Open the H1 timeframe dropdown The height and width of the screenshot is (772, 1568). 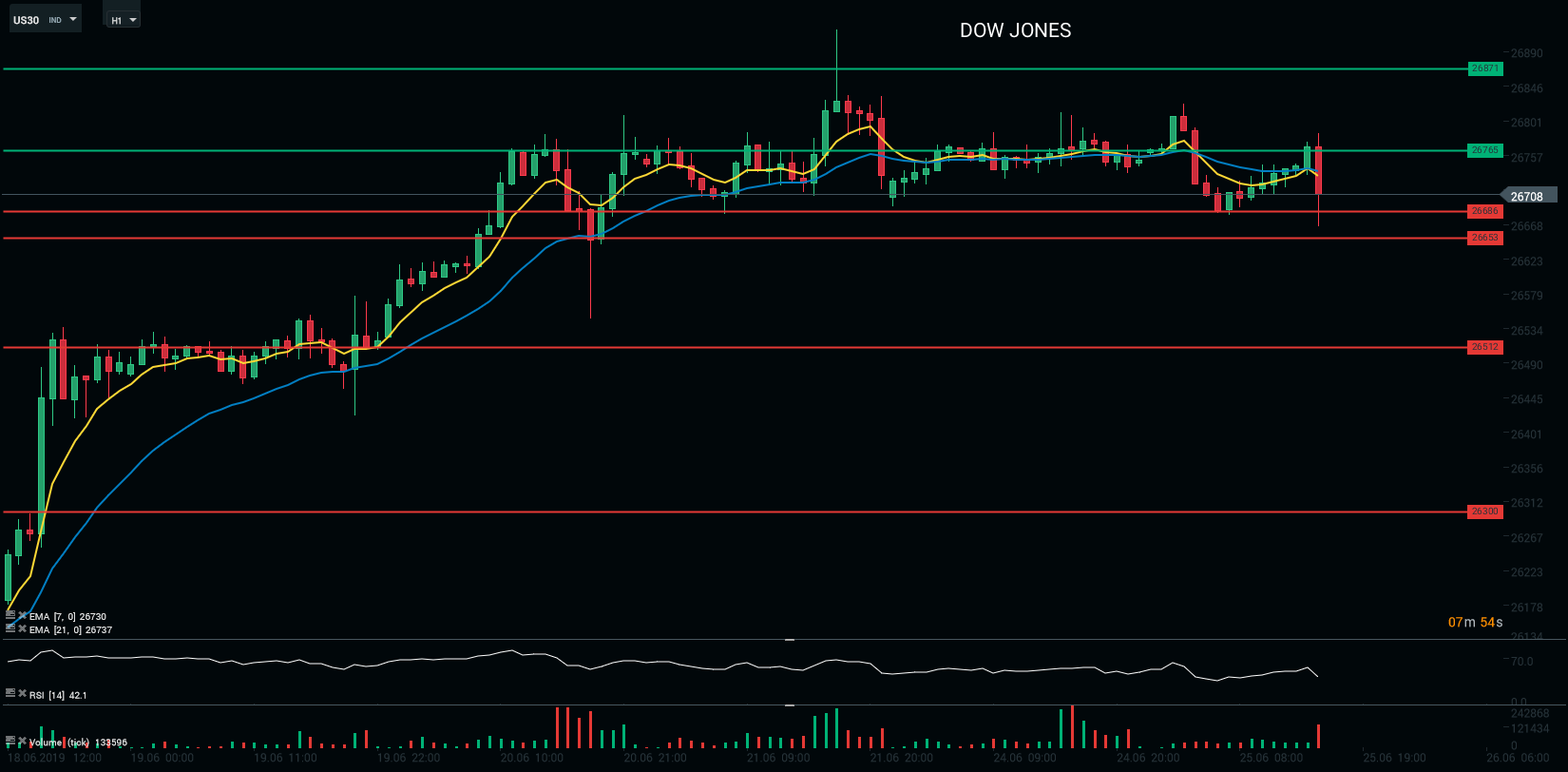click(123, 19)
